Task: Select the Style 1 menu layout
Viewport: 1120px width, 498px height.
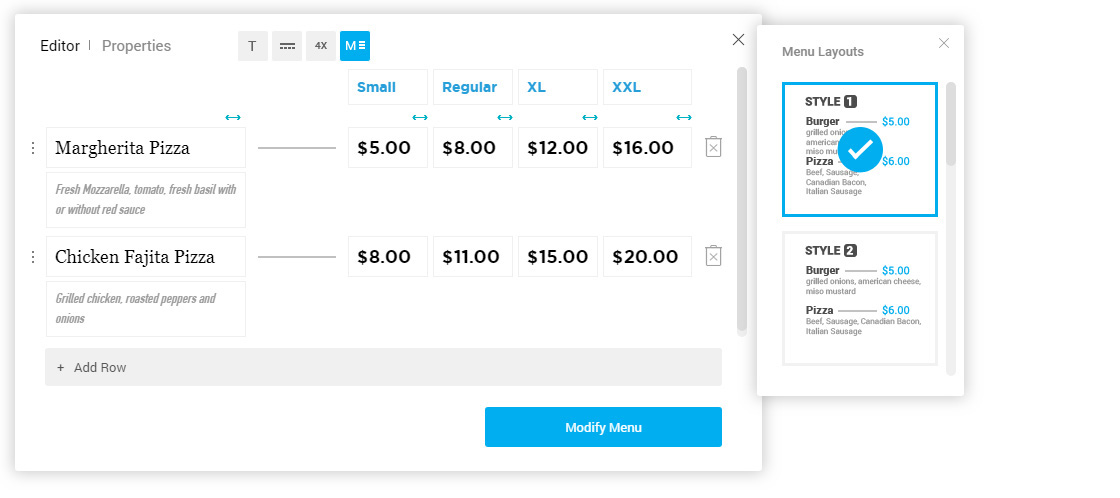Action: click(x=860, y=149)
